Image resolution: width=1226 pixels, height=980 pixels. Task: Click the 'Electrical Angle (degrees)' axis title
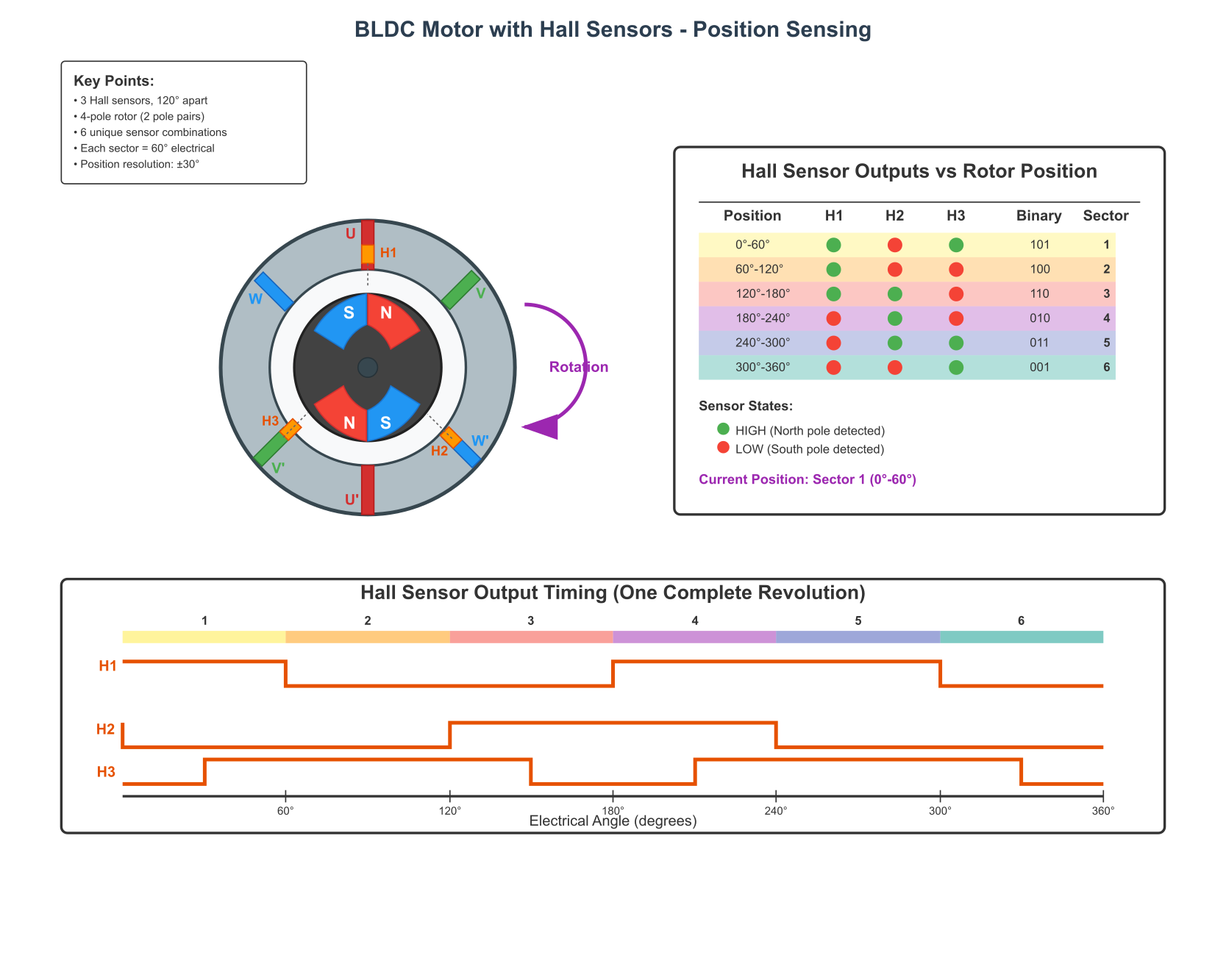613,821
